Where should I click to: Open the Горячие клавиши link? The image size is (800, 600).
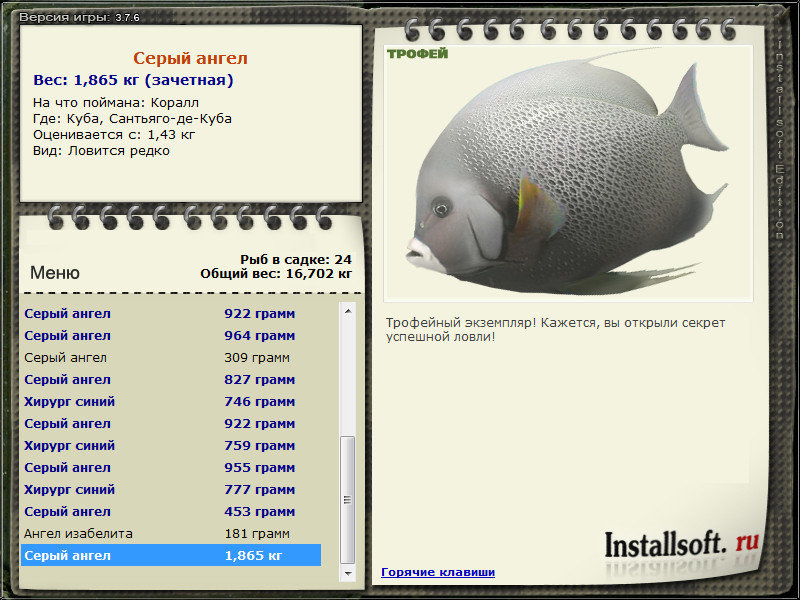click(x=438, y=572)
